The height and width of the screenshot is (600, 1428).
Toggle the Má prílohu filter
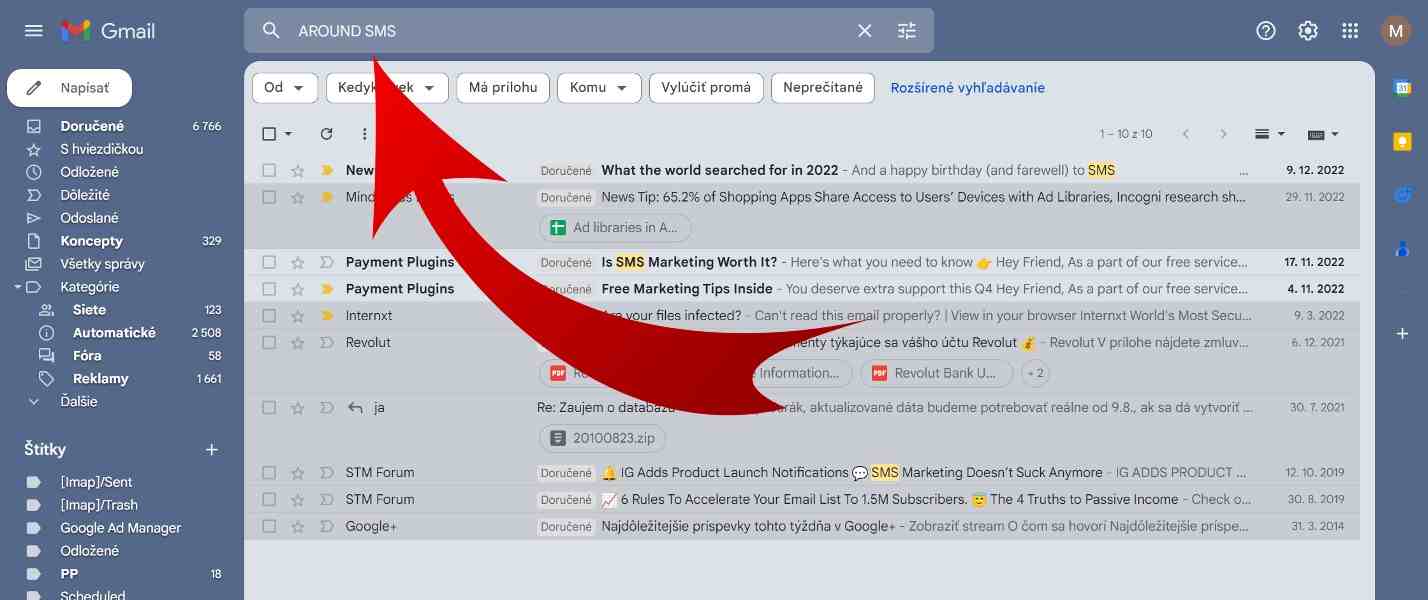pyautogui.click(x=503, y=88)
